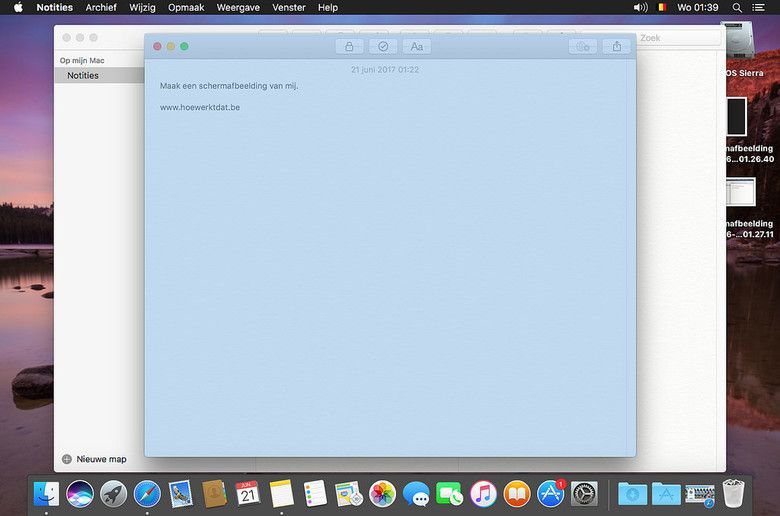Open System Preferences gear icon in Dock
The height and width of the screenshot is (516, 780).
coord(584,494)
